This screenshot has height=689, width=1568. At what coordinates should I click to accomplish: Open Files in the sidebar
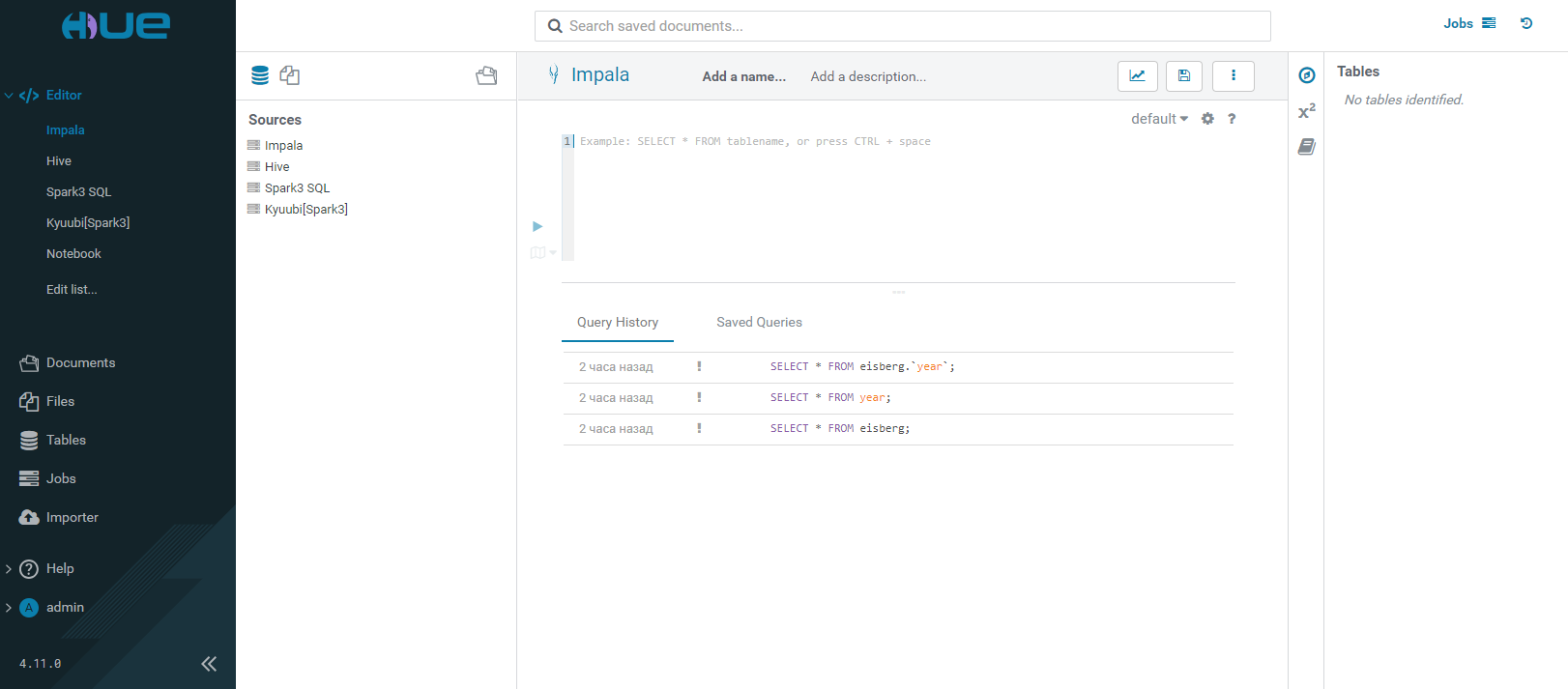coord(47,402)
